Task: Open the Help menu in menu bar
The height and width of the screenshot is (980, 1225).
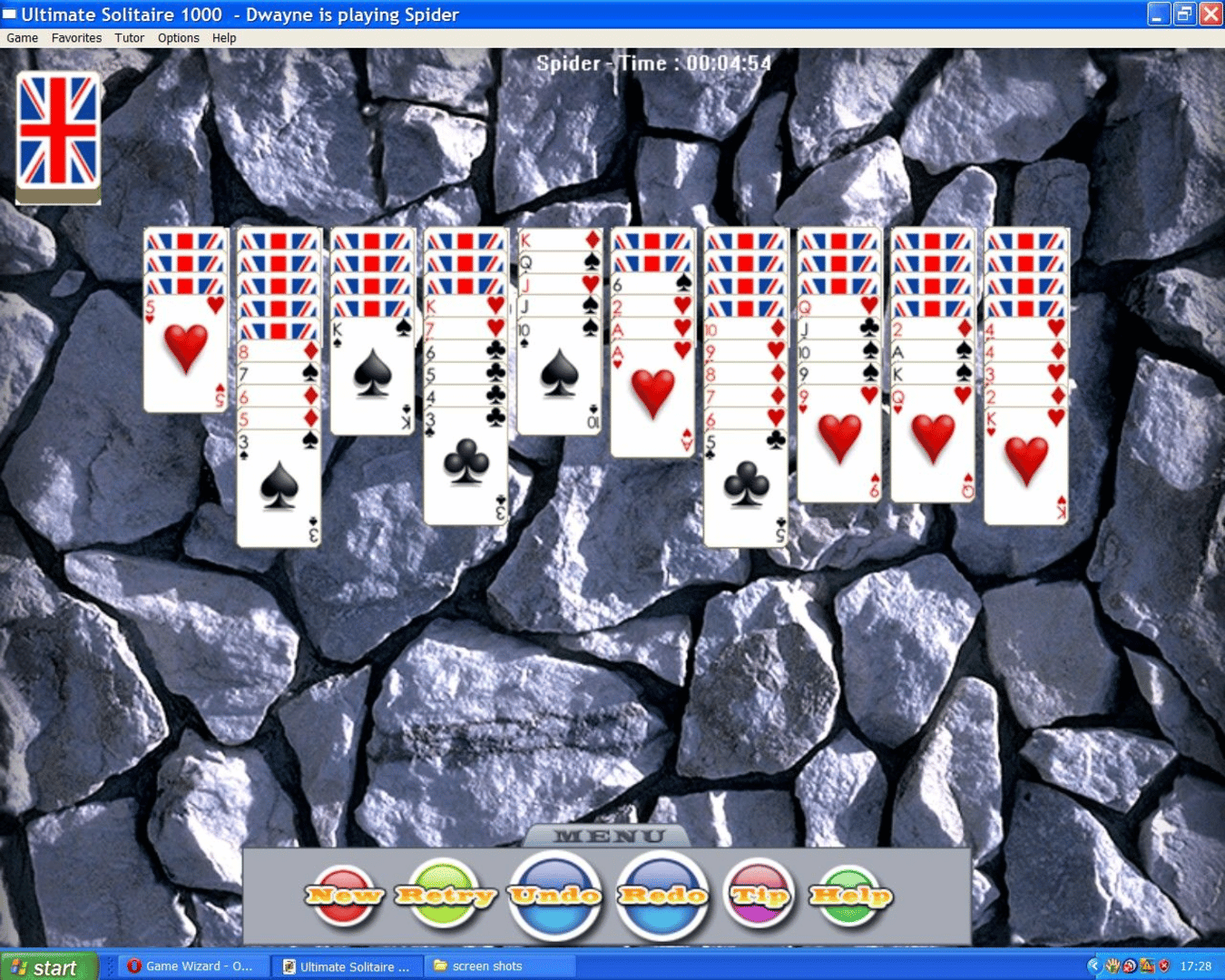Action: click(x=224, y=38)
